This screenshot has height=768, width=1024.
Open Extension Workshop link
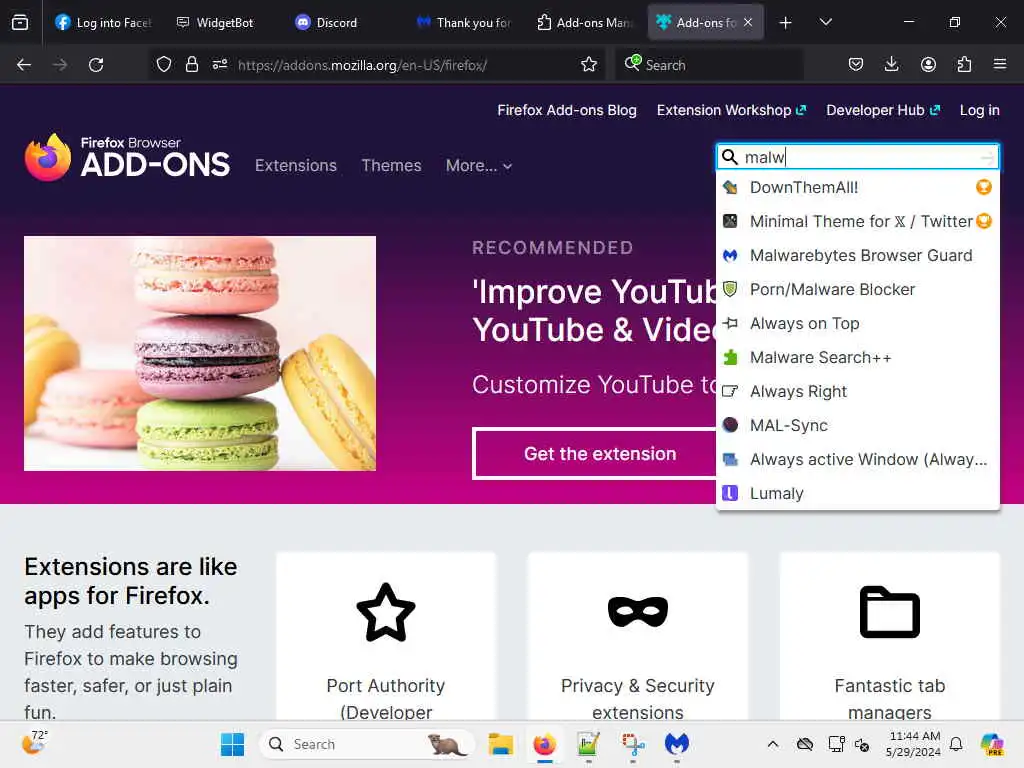coord(731,110)
